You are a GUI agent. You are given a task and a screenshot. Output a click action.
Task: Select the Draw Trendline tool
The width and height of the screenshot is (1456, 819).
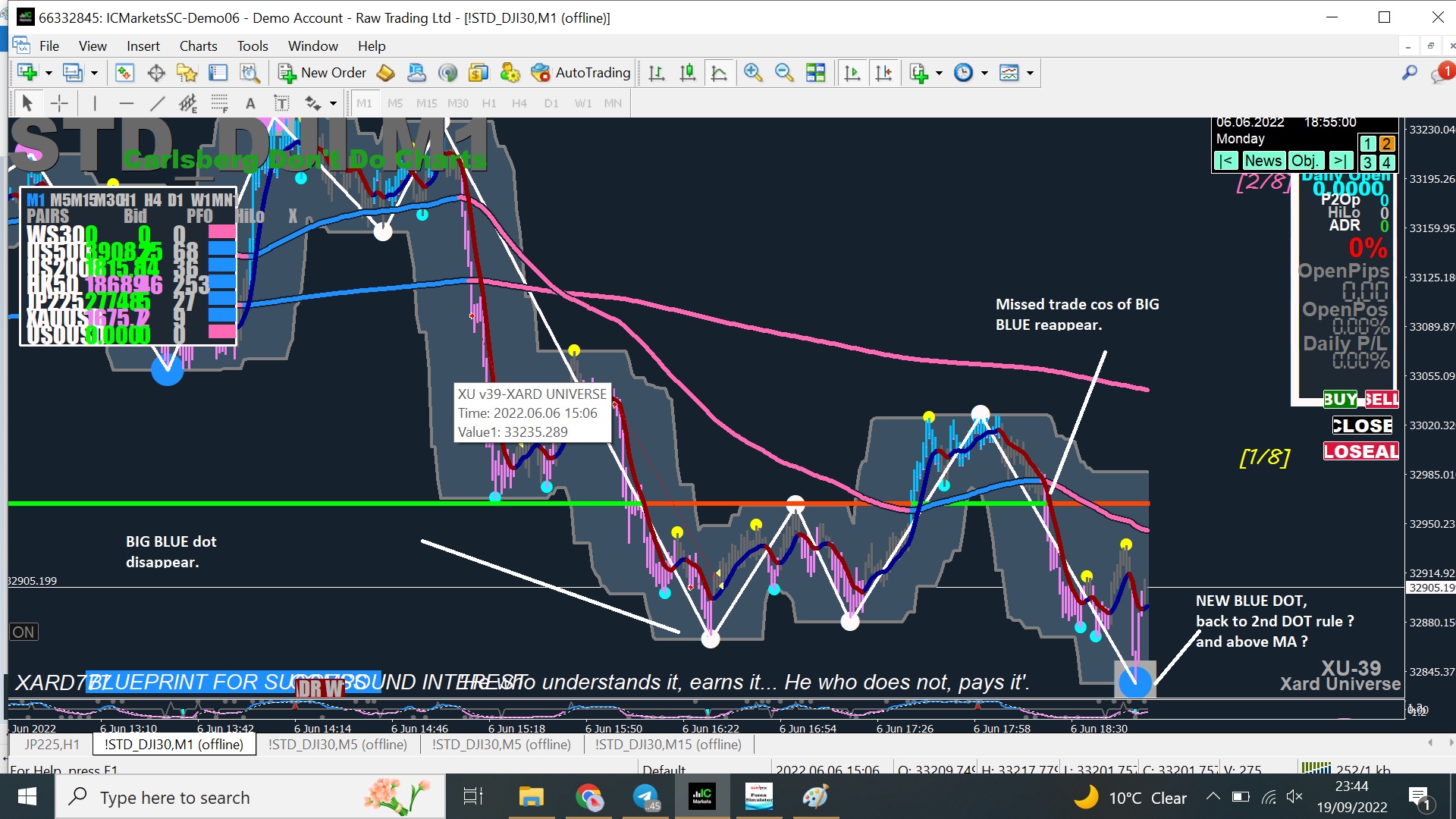pyautogui.click(x=157, y=103)
